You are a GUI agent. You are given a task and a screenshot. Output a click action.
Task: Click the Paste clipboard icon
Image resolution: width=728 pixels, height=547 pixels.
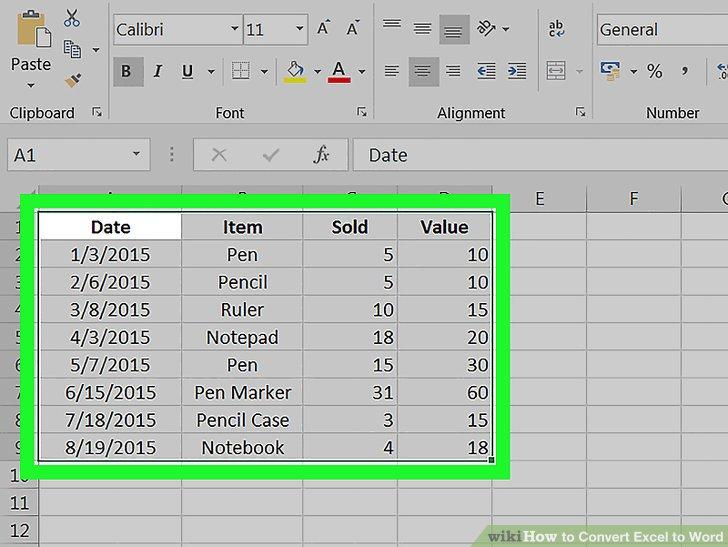(34, 29)
